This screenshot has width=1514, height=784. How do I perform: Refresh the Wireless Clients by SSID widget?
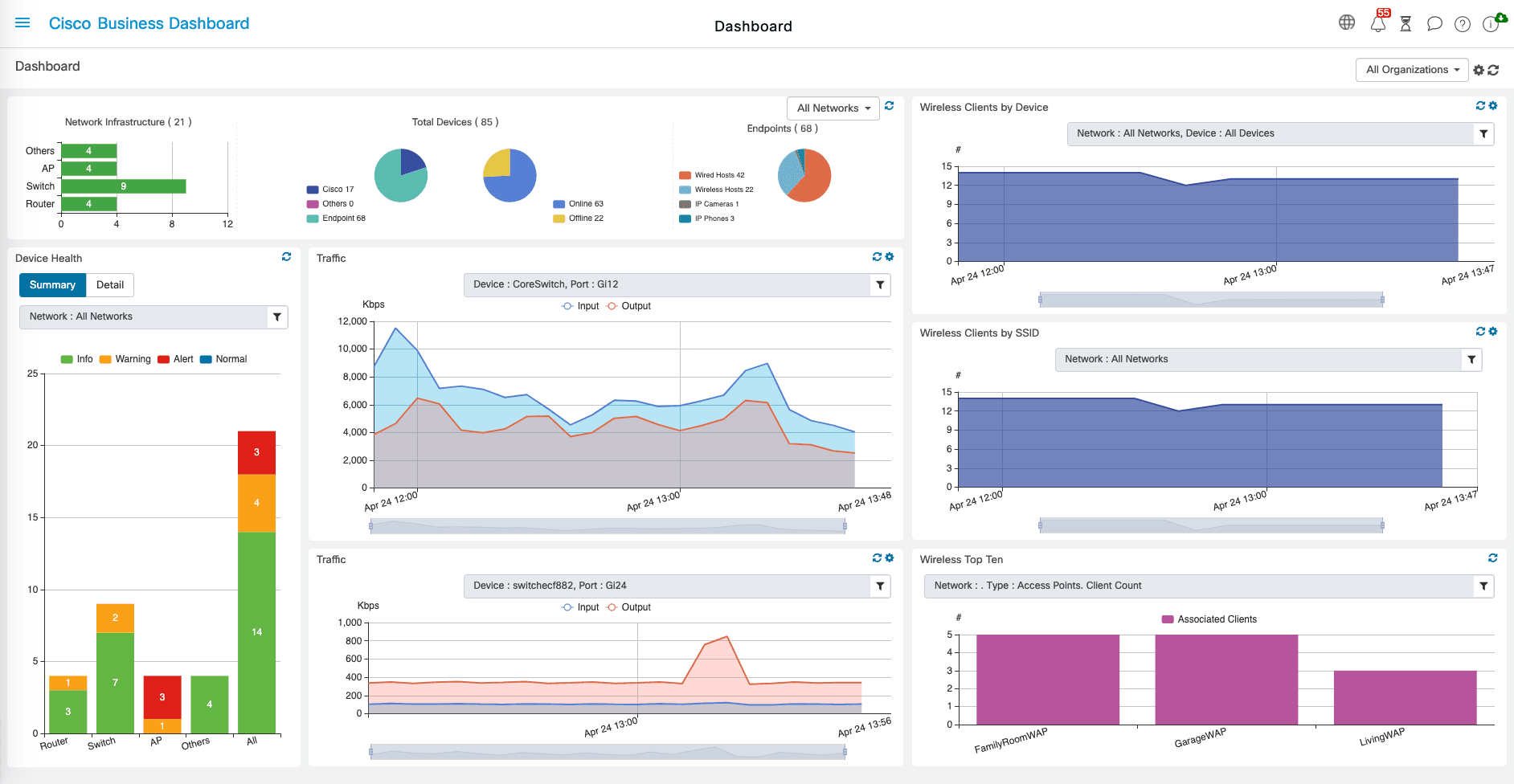(1480, 332)
